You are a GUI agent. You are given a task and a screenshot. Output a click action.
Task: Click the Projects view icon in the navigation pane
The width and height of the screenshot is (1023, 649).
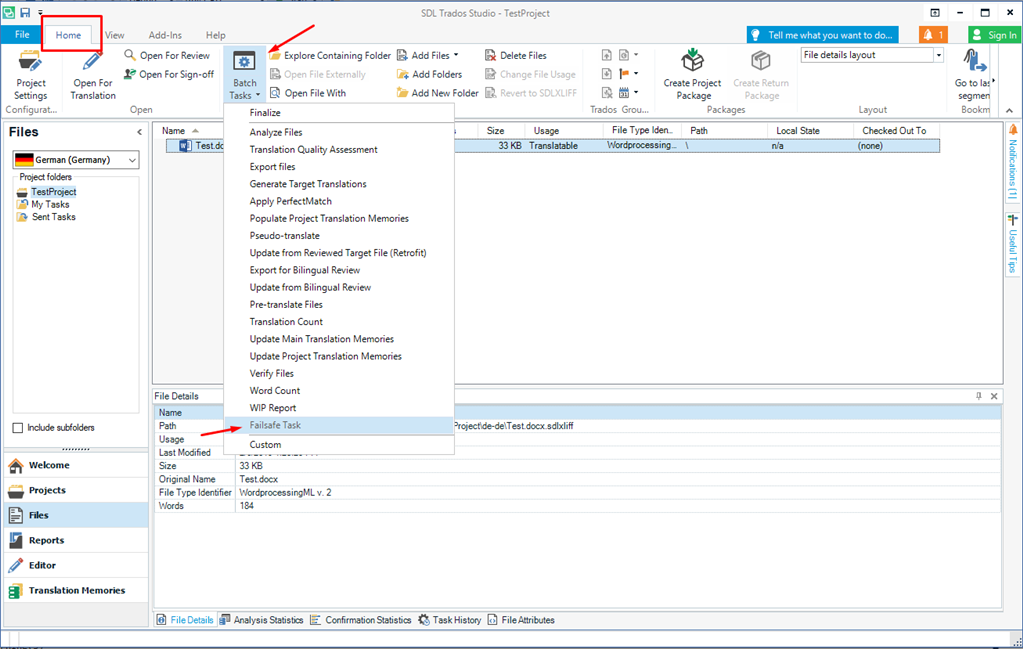16,491
